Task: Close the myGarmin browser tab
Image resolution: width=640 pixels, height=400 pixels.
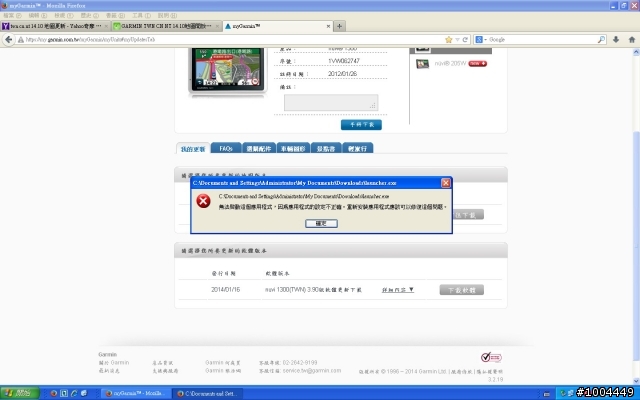Action: 328,26
